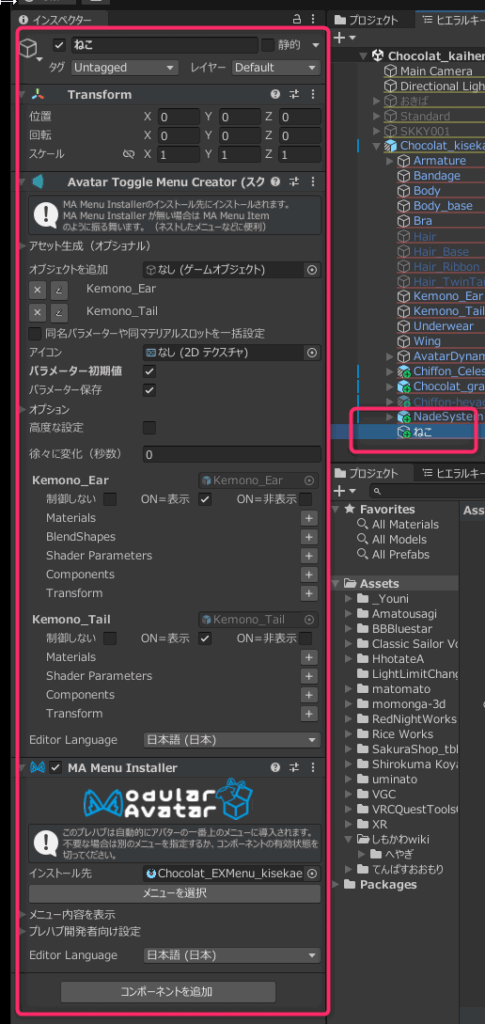Check ON=非表示 for Kemono_Ear
This screenshot has height=1024, width=485.
coord(305,500)
